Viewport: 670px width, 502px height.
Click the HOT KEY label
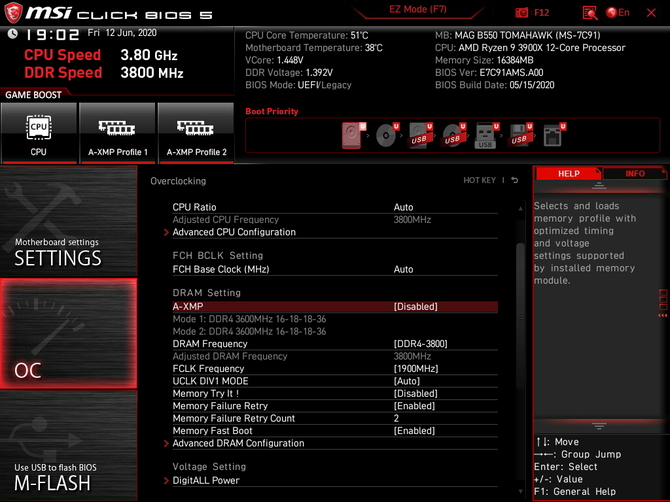tap(479, 180)
